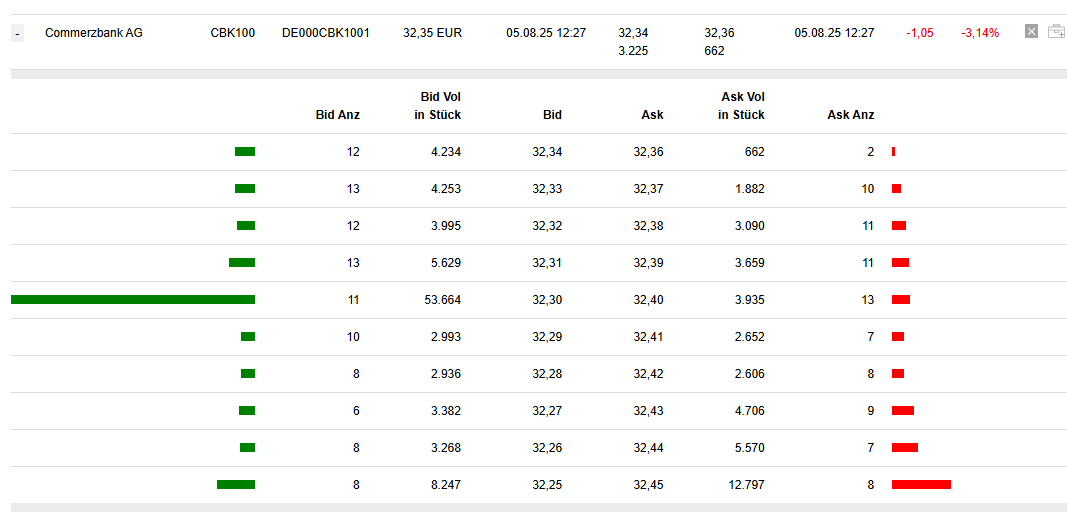Select the Bid Vol in Stück column header
Screen dimensions: 1067x519
click(438, 106)
